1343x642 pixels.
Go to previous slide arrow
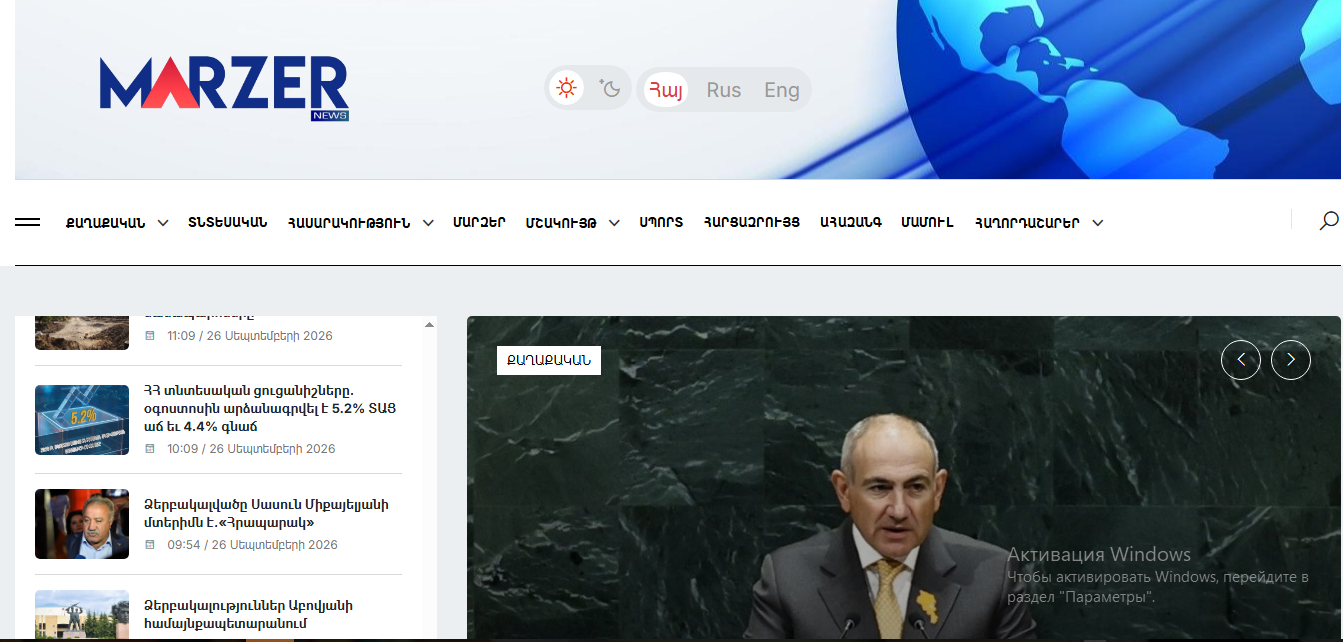pyautogui.click(x=1241, y=360)
